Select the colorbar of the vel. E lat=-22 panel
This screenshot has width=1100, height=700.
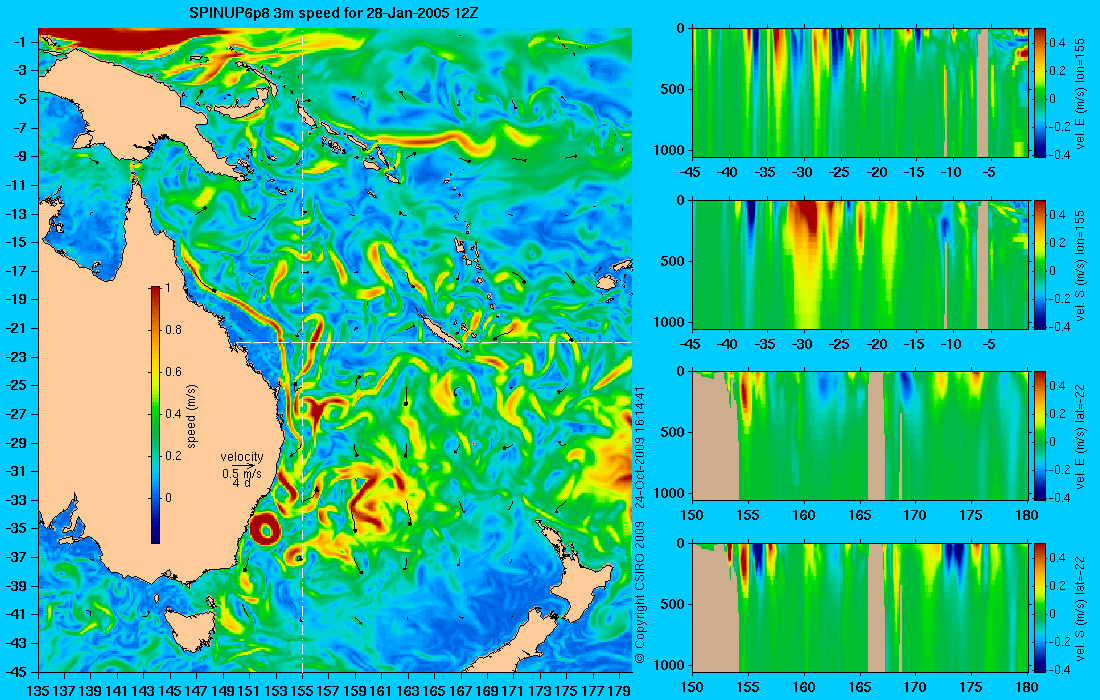point(1040,436)
